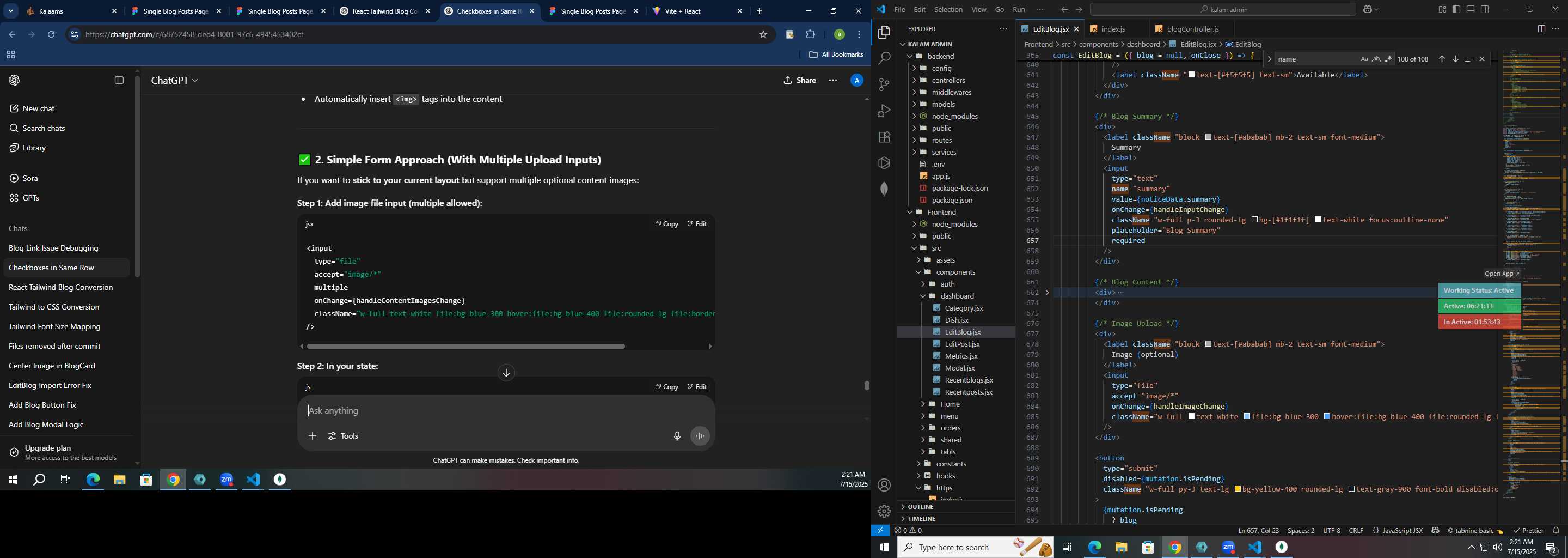
Task: Open the File menu in VS Code
Action: point(899,9)
